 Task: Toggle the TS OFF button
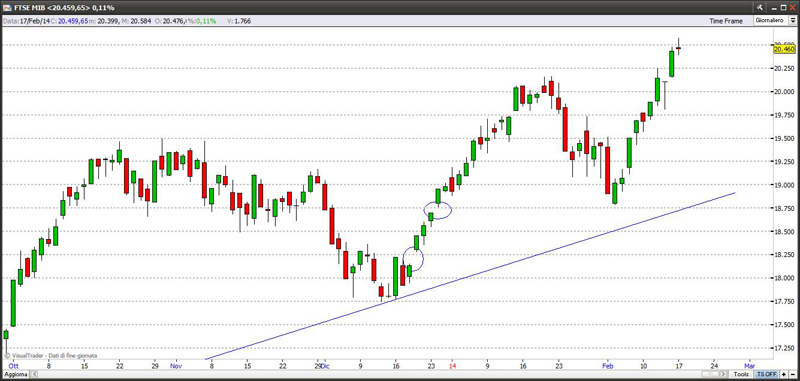[x=766, y=374]
